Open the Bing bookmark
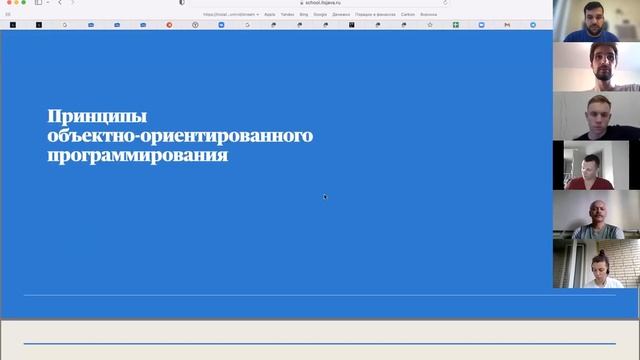The image size is (640, 360). tap(304, 14)
